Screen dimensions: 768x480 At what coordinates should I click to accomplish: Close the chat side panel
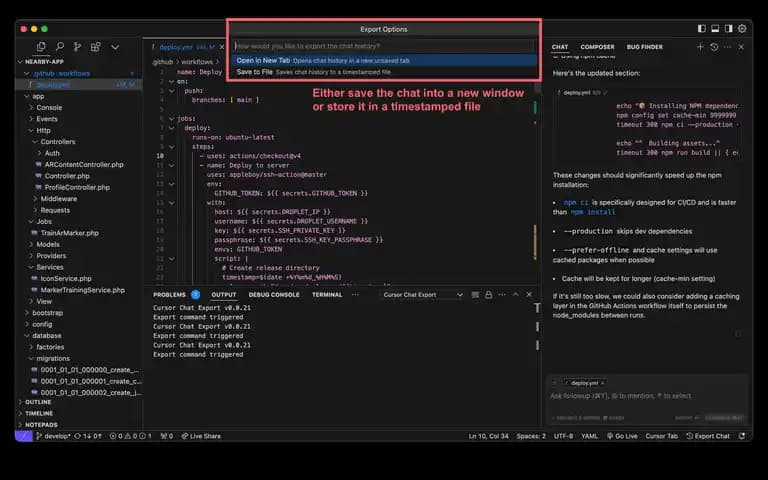coord(741,47)
